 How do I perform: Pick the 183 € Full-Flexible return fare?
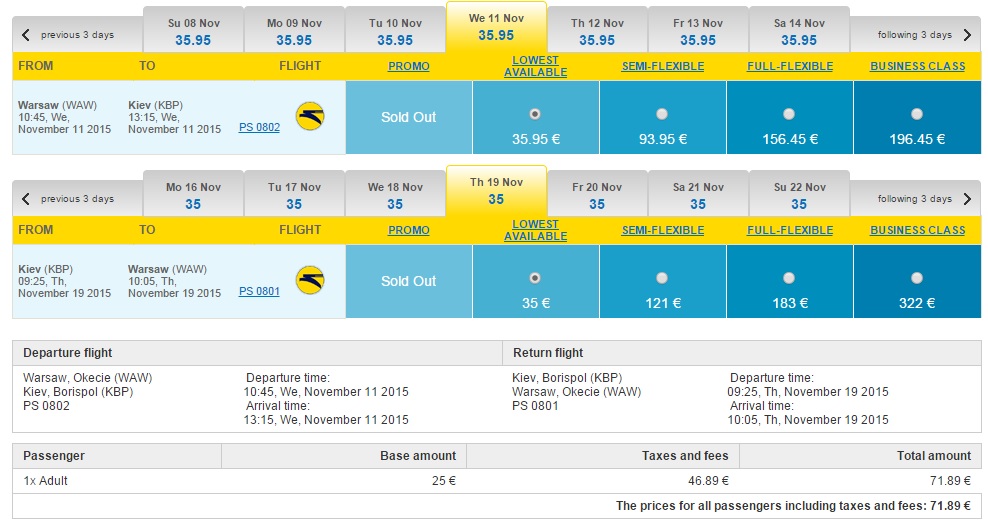[789, 278]
